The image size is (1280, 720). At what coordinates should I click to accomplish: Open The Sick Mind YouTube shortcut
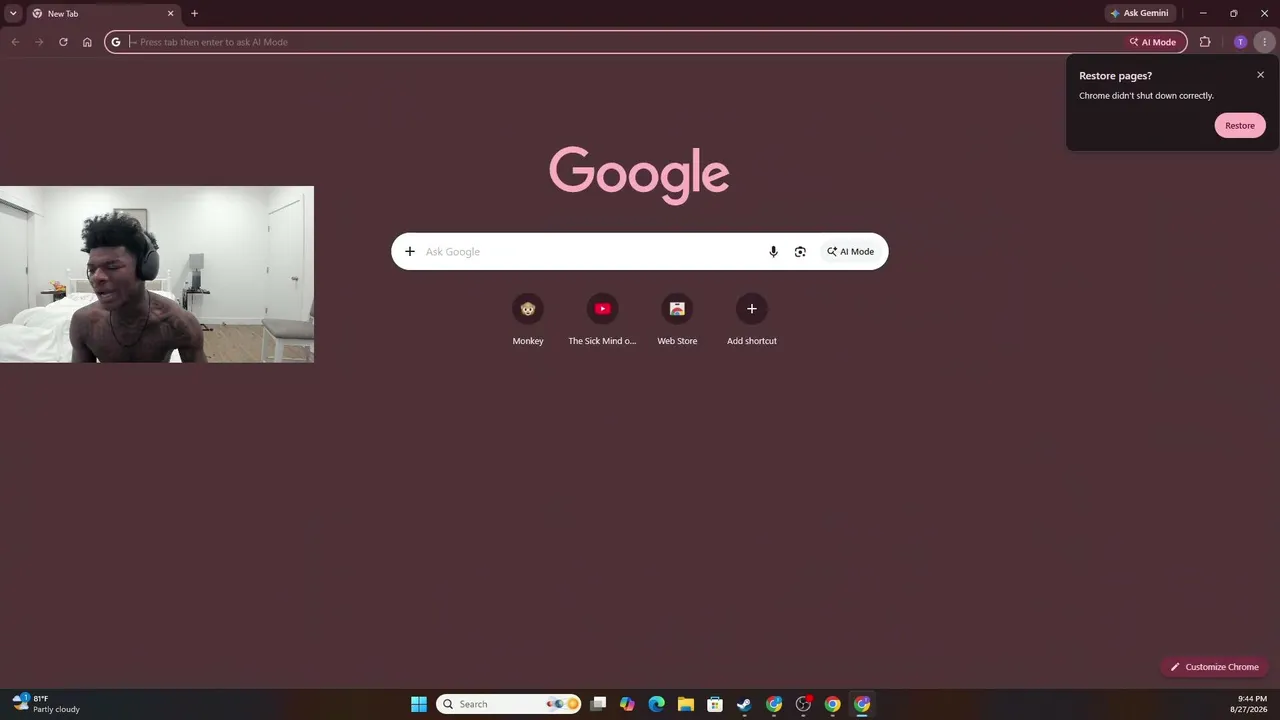coord(602,320)
